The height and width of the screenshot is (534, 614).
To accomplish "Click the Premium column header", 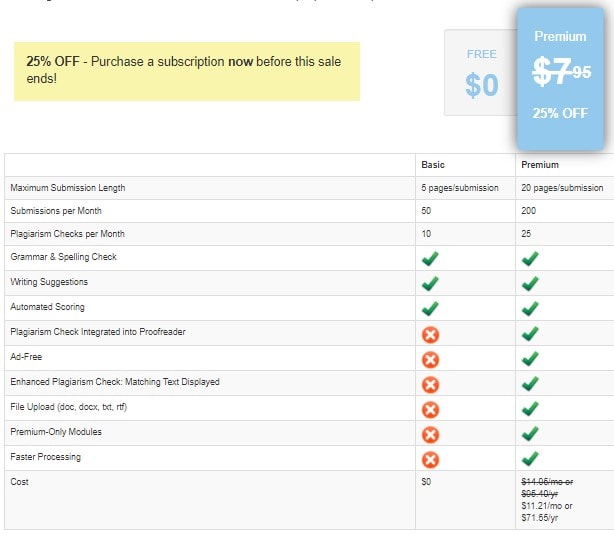I will tap(539, 165).
